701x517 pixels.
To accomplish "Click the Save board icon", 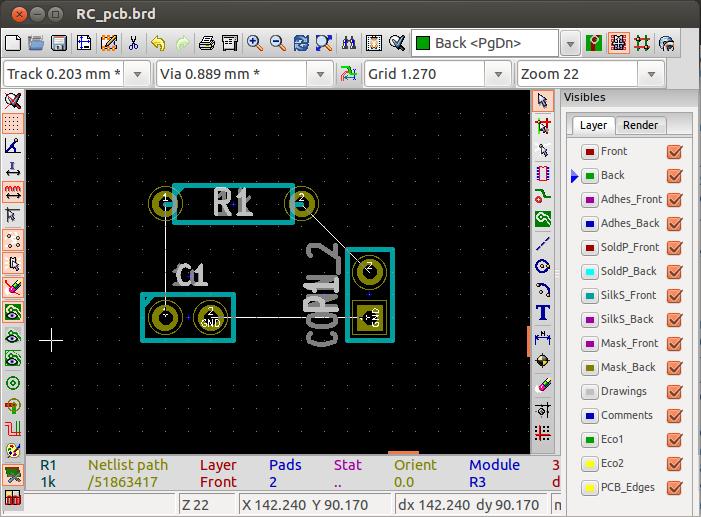I will (x=59, y=44).
